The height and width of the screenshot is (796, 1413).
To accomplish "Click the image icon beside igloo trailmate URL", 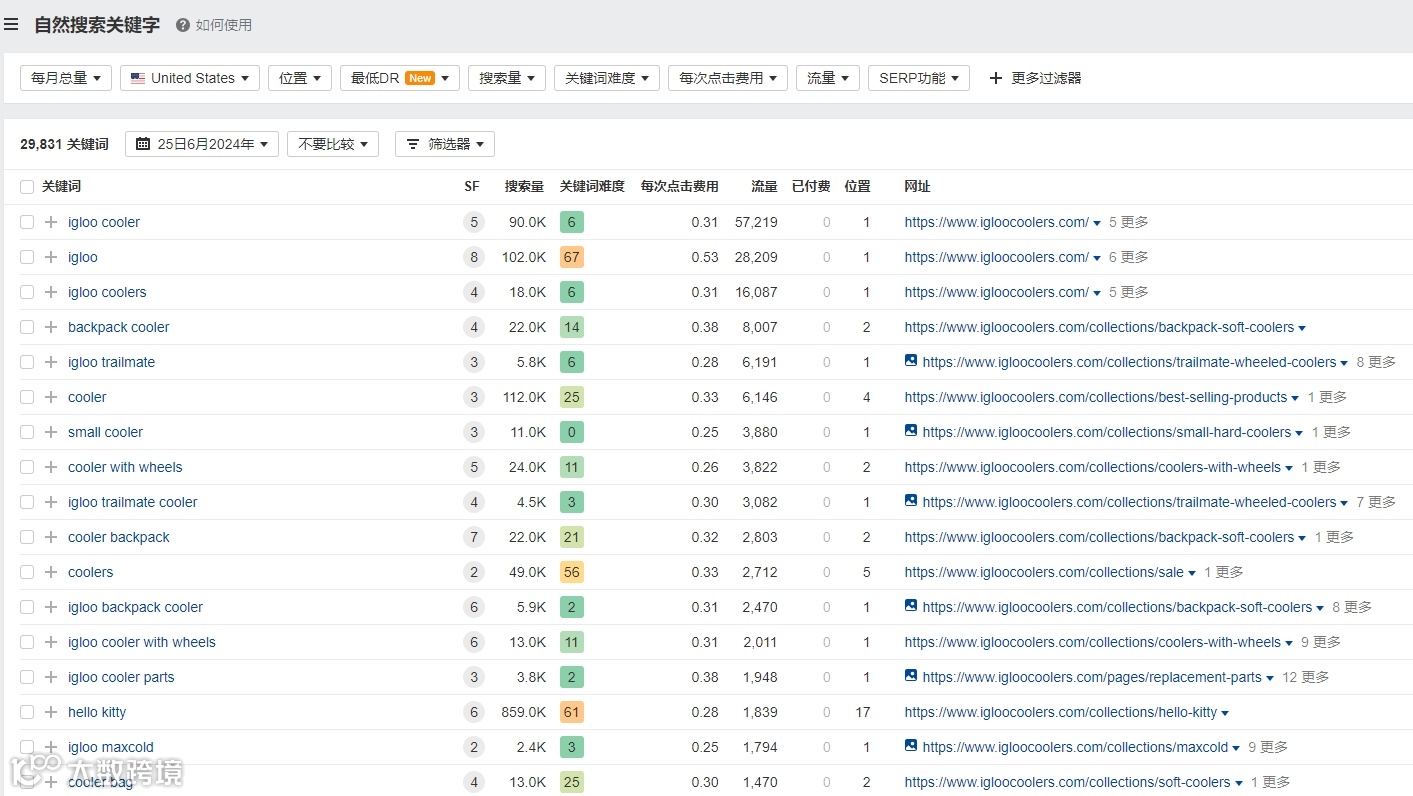I will coord(911,361).
